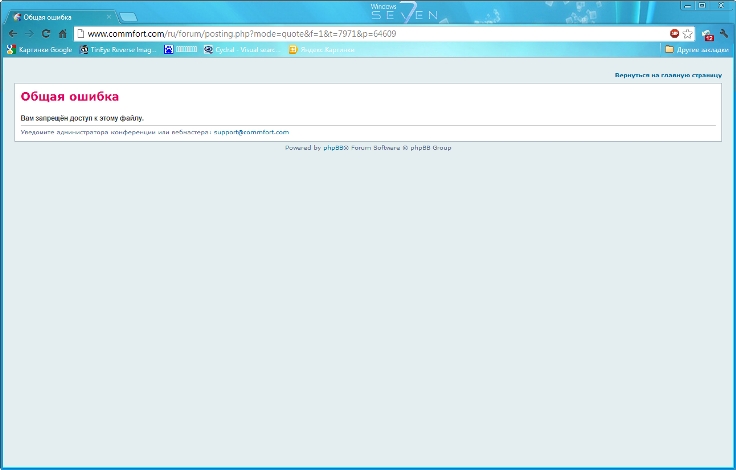The width and height of the screenshot is (736, 470).
Task: Open the wrench settings menu
Action: point(723,33)
